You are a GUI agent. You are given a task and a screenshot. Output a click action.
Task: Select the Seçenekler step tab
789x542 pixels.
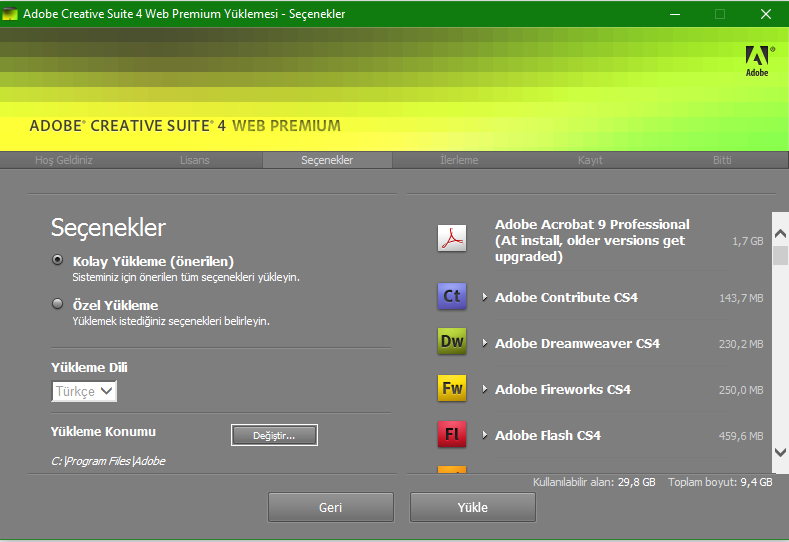[x=327, y=160]
